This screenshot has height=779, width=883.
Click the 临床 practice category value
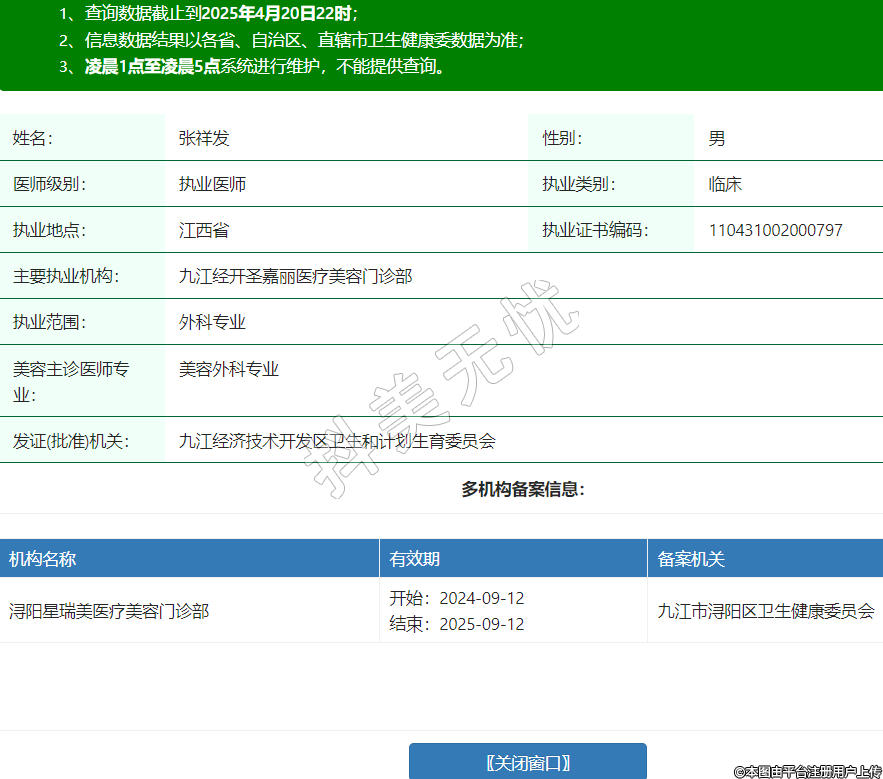point(725,185)
